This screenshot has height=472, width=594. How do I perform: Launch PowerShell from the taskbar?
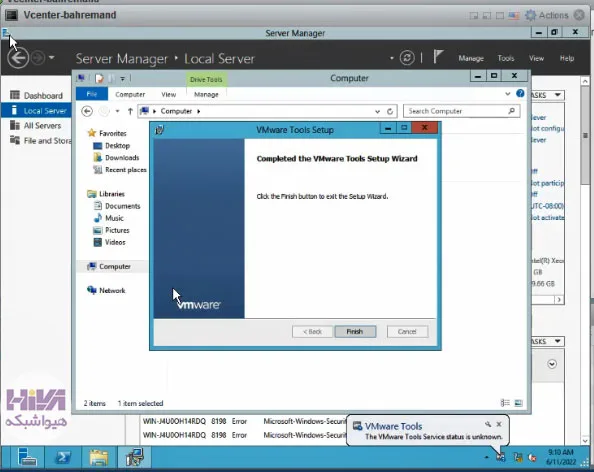[63, 457]
